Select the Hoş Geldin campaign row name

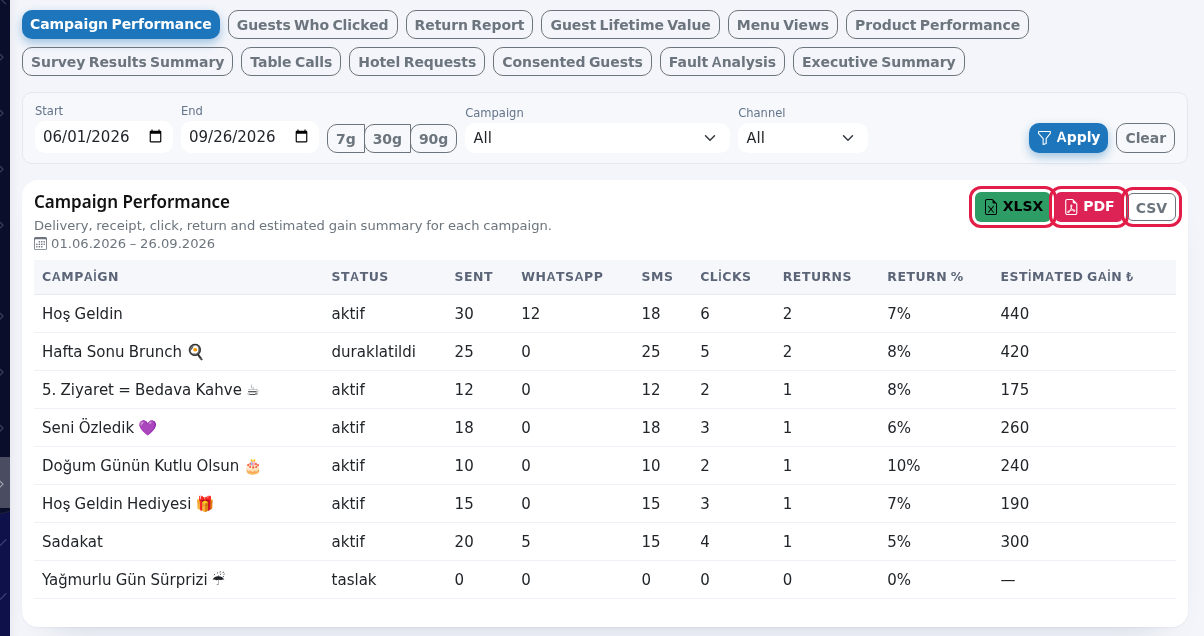click(82, 314)
